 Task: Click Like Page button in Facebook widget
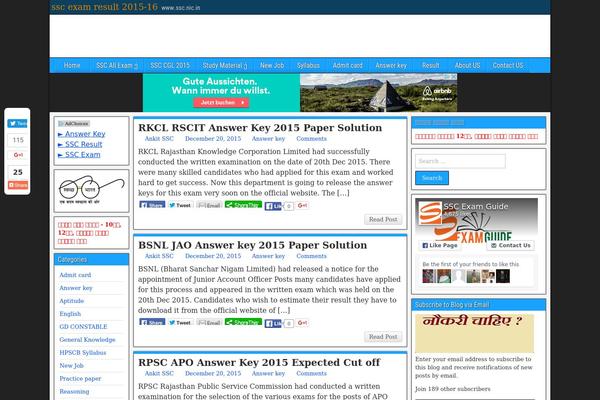(440, 245)
